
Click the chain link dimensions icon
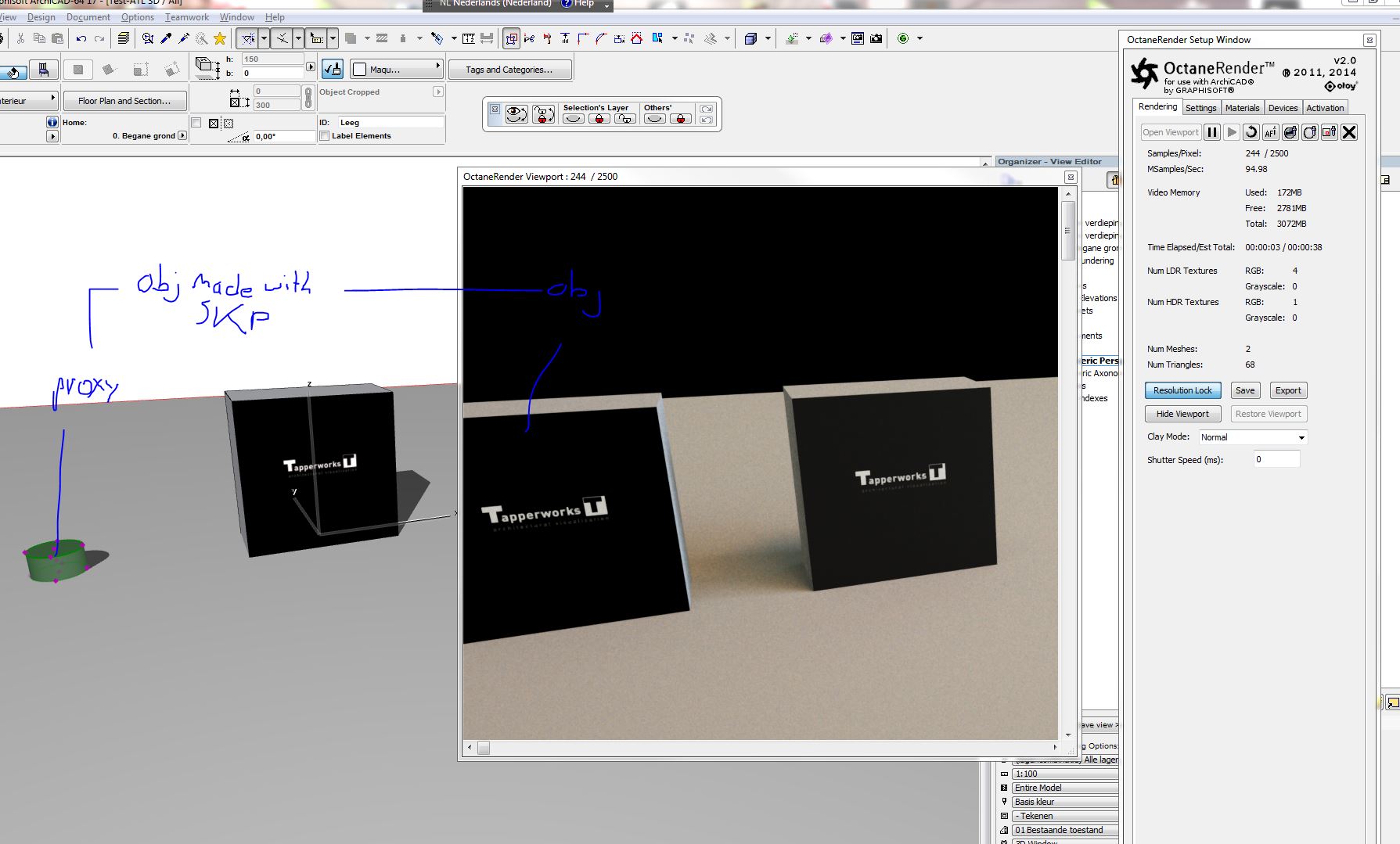click(x=308, y=98)
